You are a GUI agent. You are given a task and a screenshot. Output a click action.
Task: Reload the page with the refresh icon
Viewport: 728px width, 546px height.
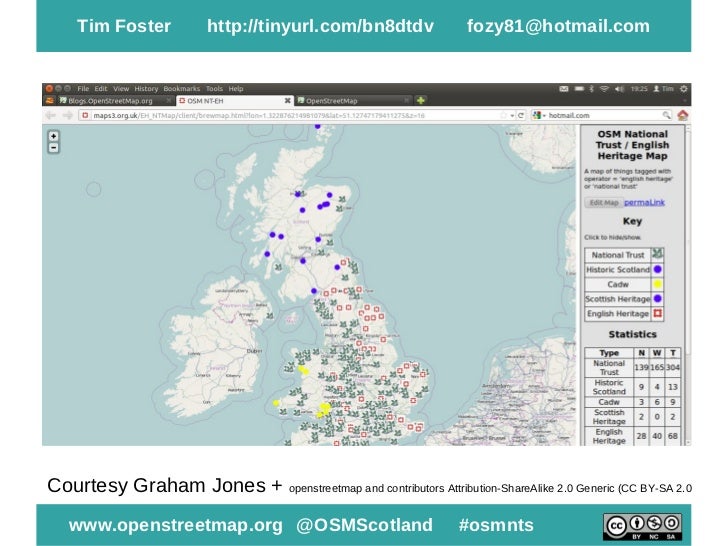(521, 115)
